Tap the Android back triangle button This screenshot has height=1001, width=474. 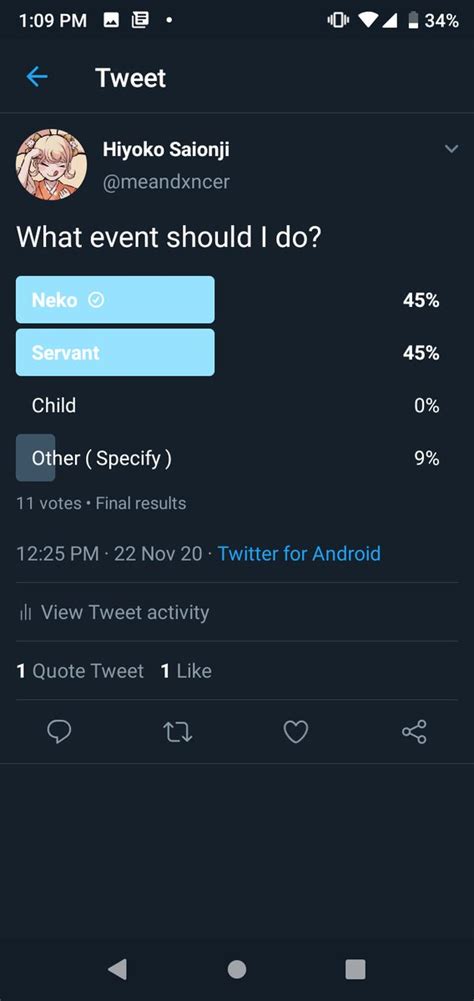point(118,969)
